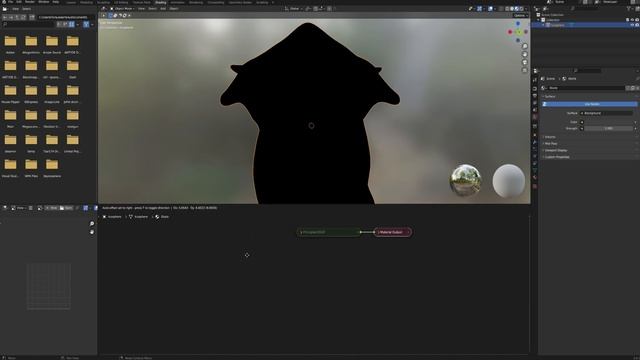Switch to the Modeling workspace tab

point(86,2)
